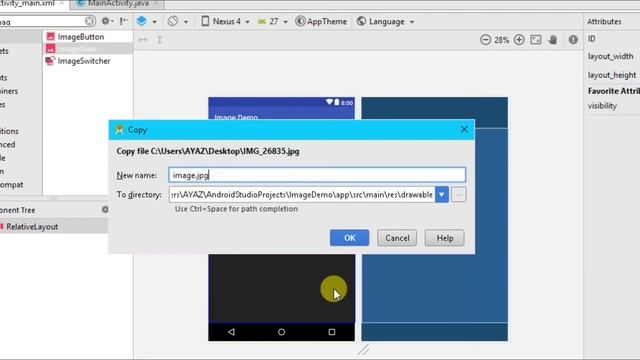Click the To directory path field
The width and height of the screenshot is (640, 360).
(x=302, y=195)
